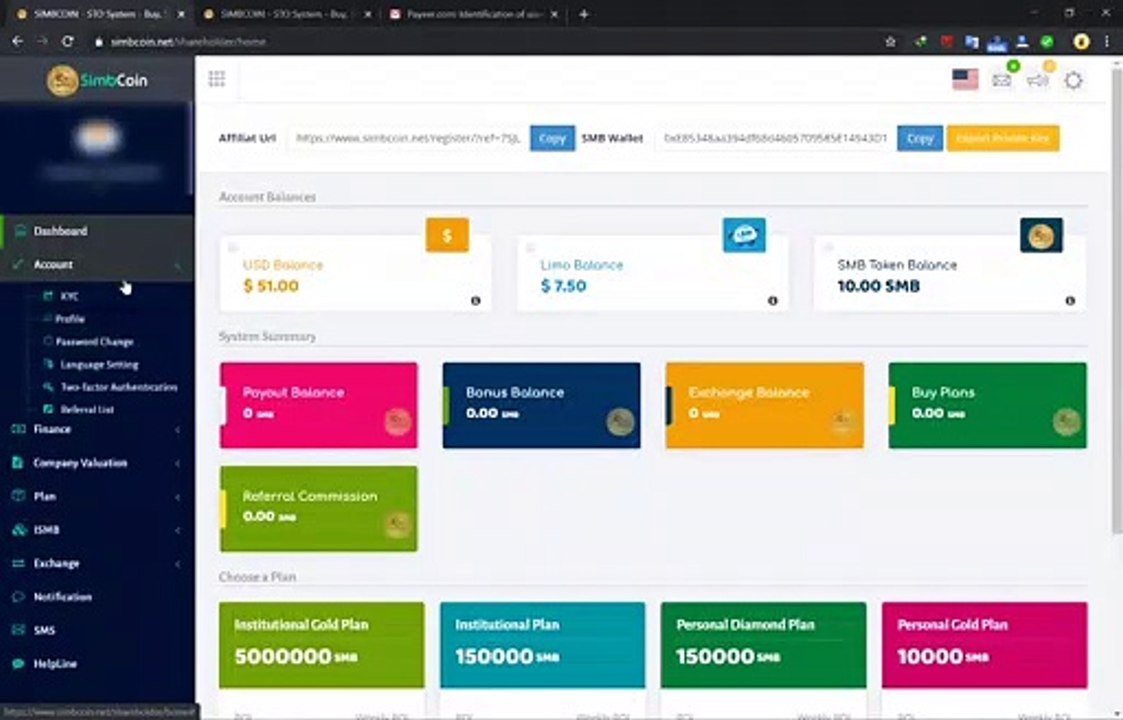This screenshot has height=720, width=1123.
Task: Go back in browser history
Action: pos(18,42)
